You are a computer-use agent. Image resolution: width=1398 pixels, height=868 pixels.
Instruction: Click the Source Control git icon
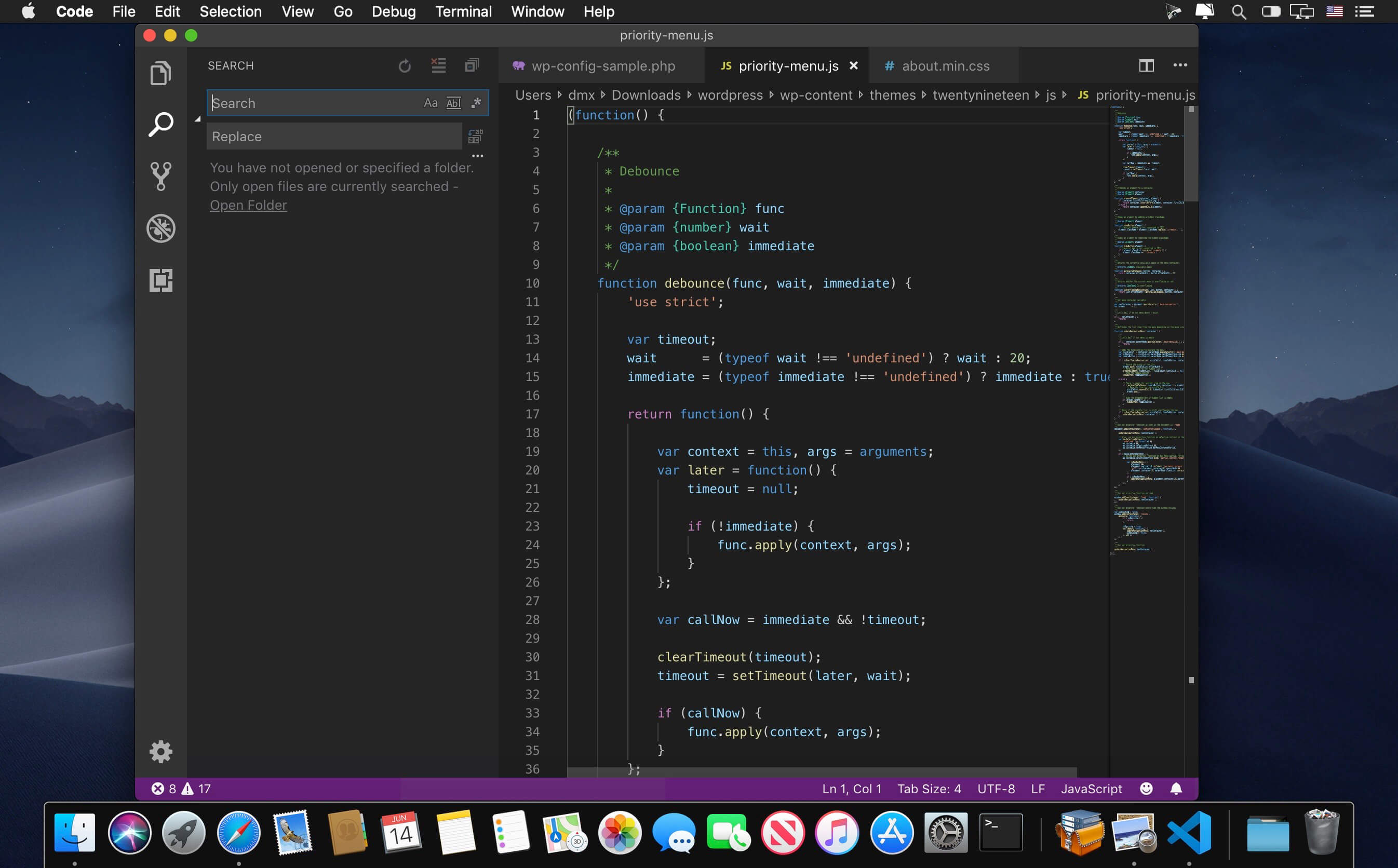coord(161,174)
